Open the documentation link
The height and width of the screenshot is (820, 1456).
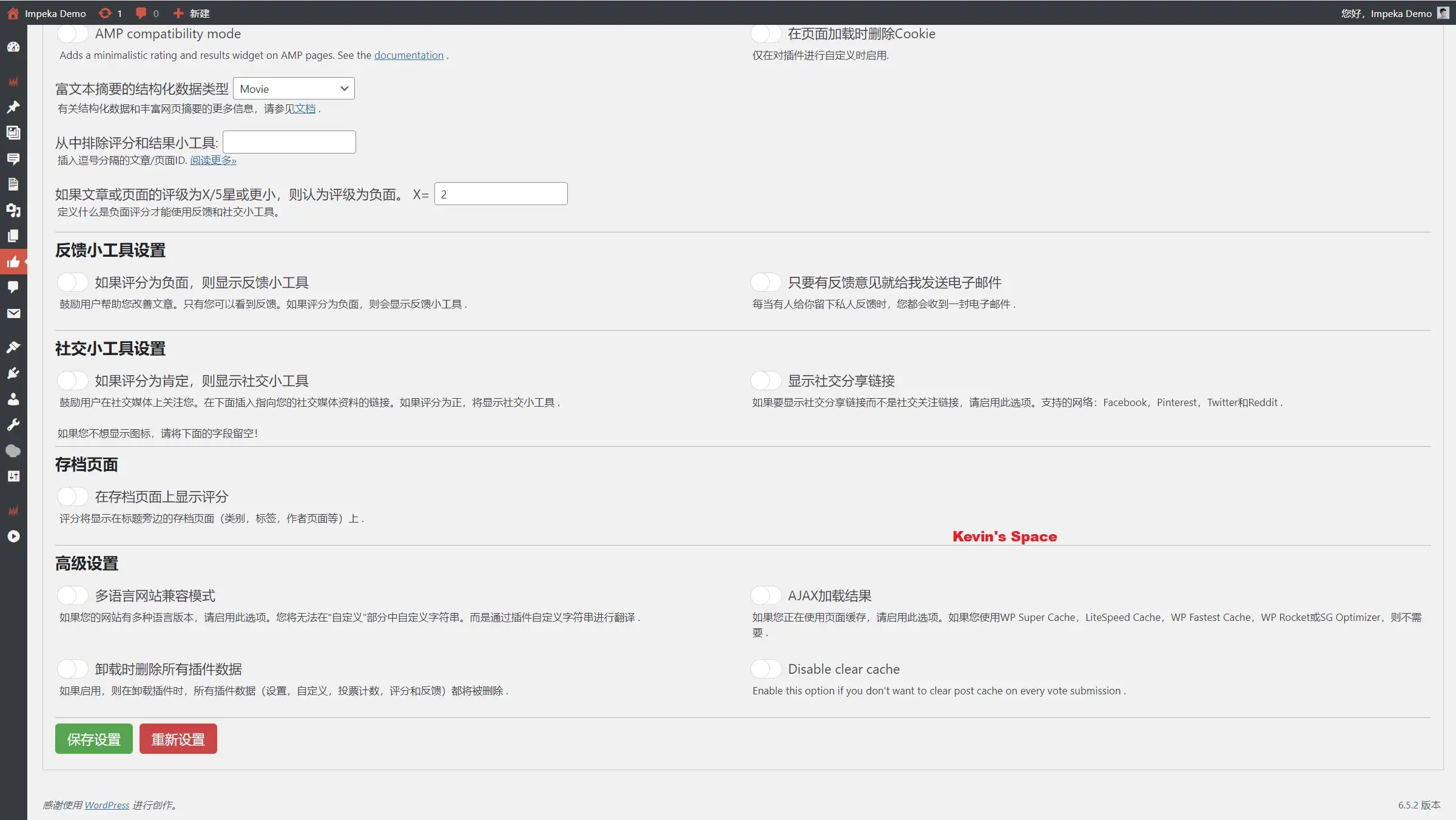pyautogui.click(x=408, y=55)
